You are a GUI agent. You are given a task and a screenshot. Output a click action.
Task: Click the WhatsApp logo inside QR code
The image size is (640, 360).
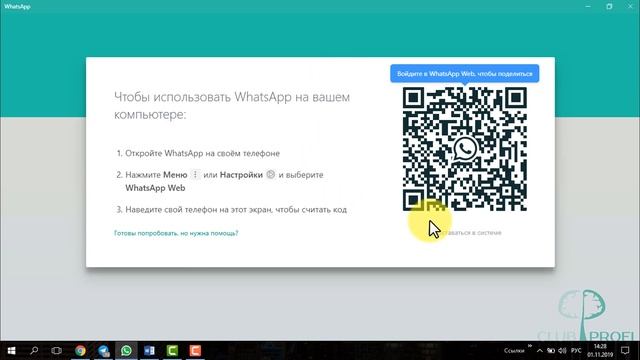464,149
